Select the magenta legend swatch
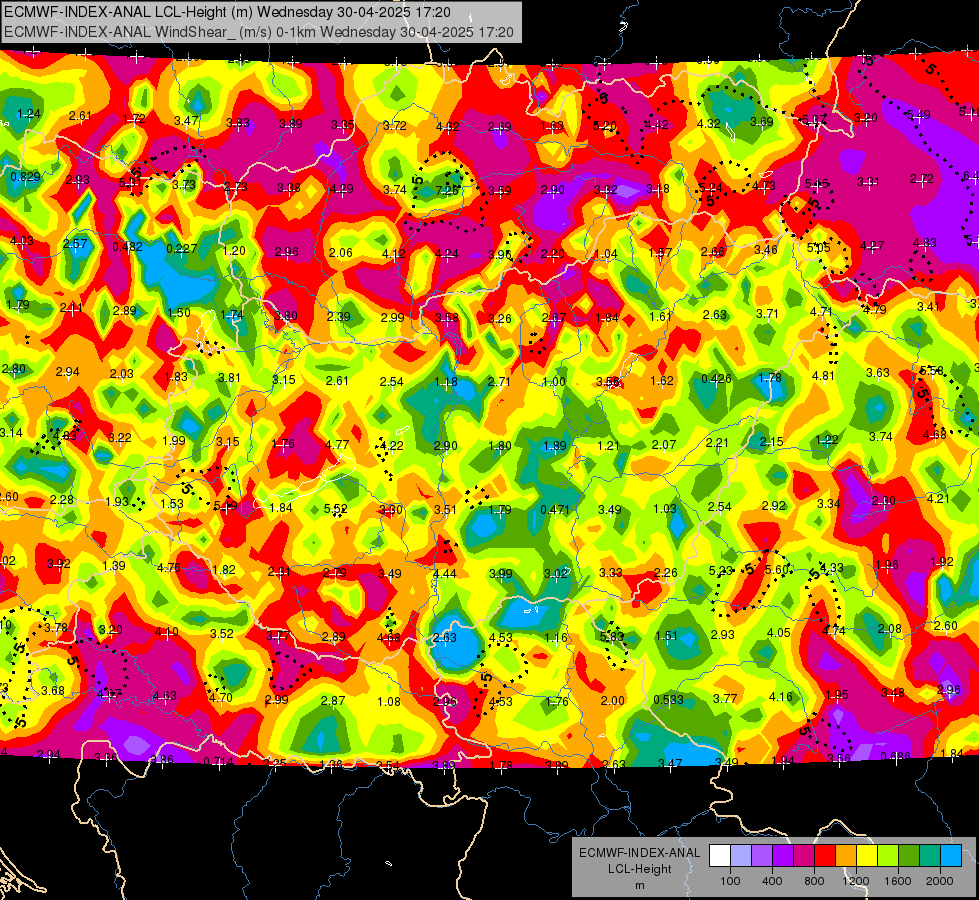The image size is (979, 900). 804,856
